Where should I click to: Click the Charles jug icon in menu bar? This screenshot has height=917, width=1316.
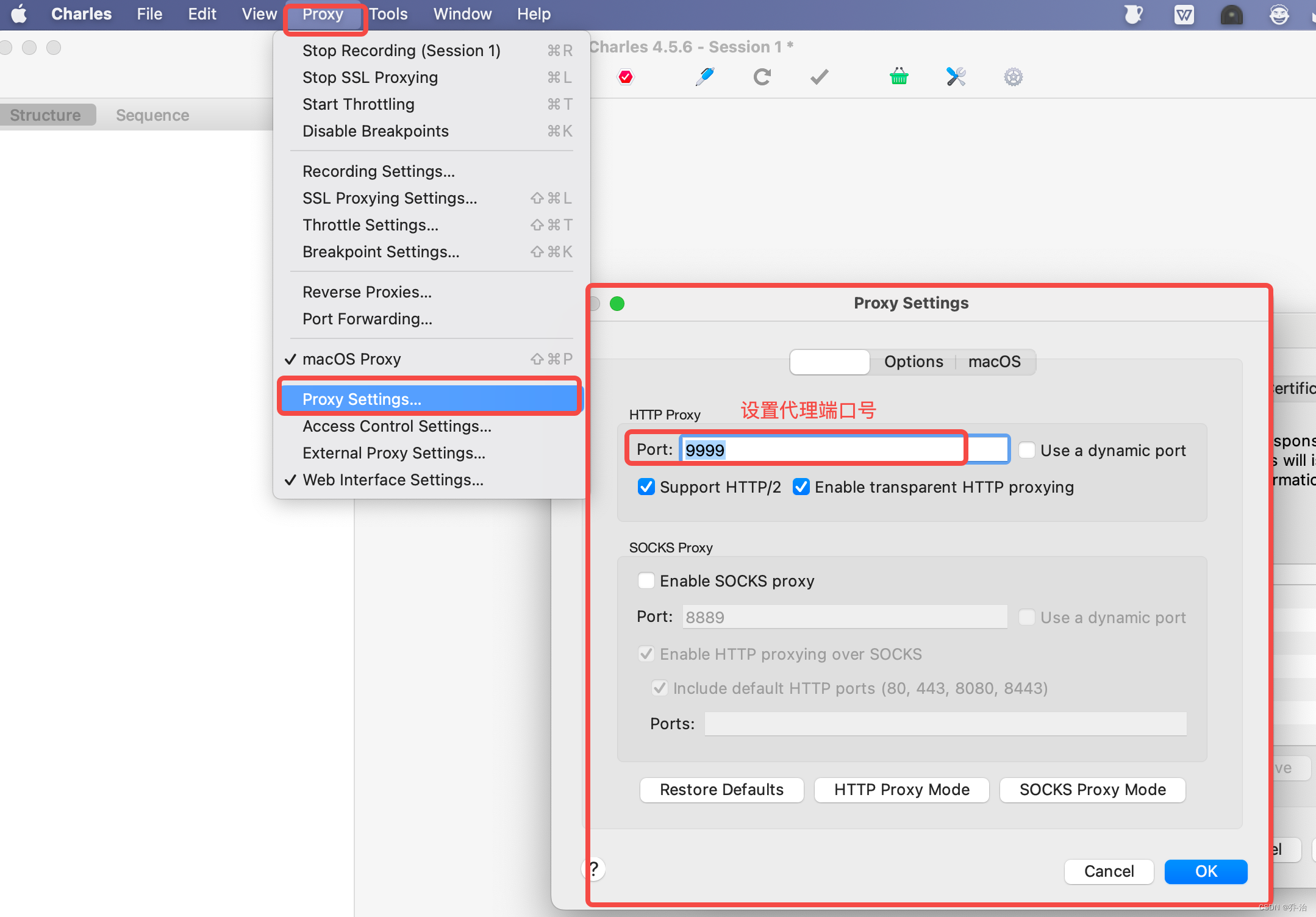1133,14
